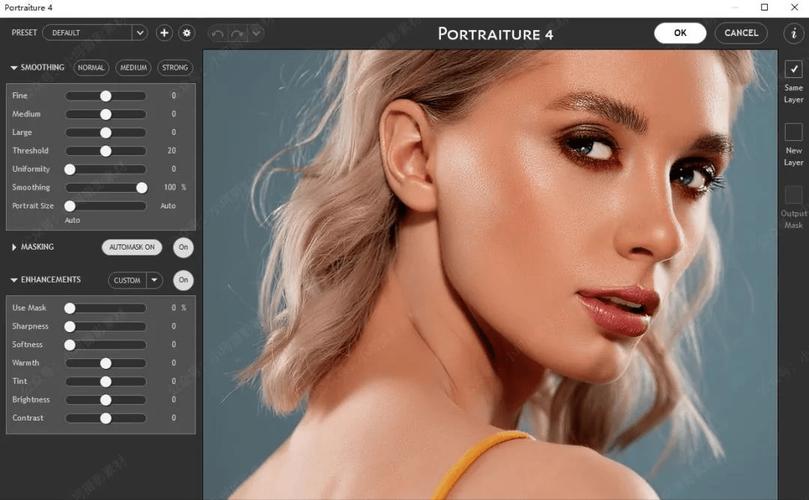Image resolution: width=809 pixels, height=500 pixels.
Task: Click the redo arrow icon
Action: [237, 34]
